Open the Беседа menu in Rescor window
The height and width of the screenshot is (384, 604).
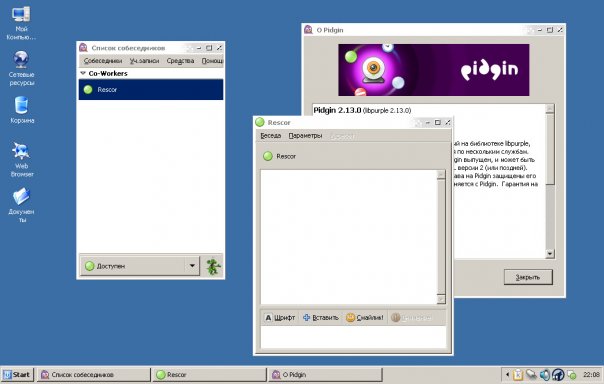[271, 136]
